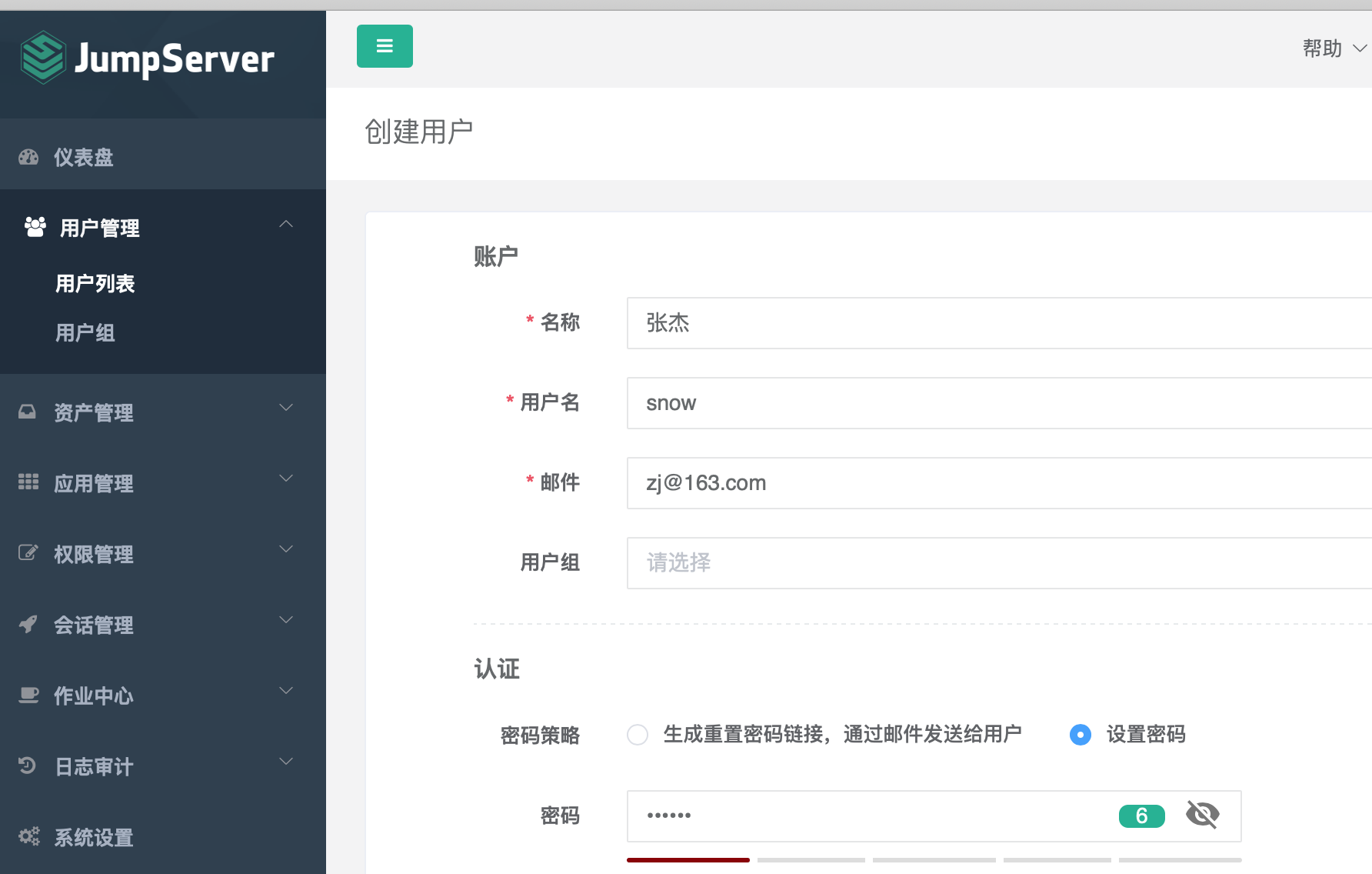Click the 系统设置 gears icon
1372x874 pixels.
[x=29, y=836]
